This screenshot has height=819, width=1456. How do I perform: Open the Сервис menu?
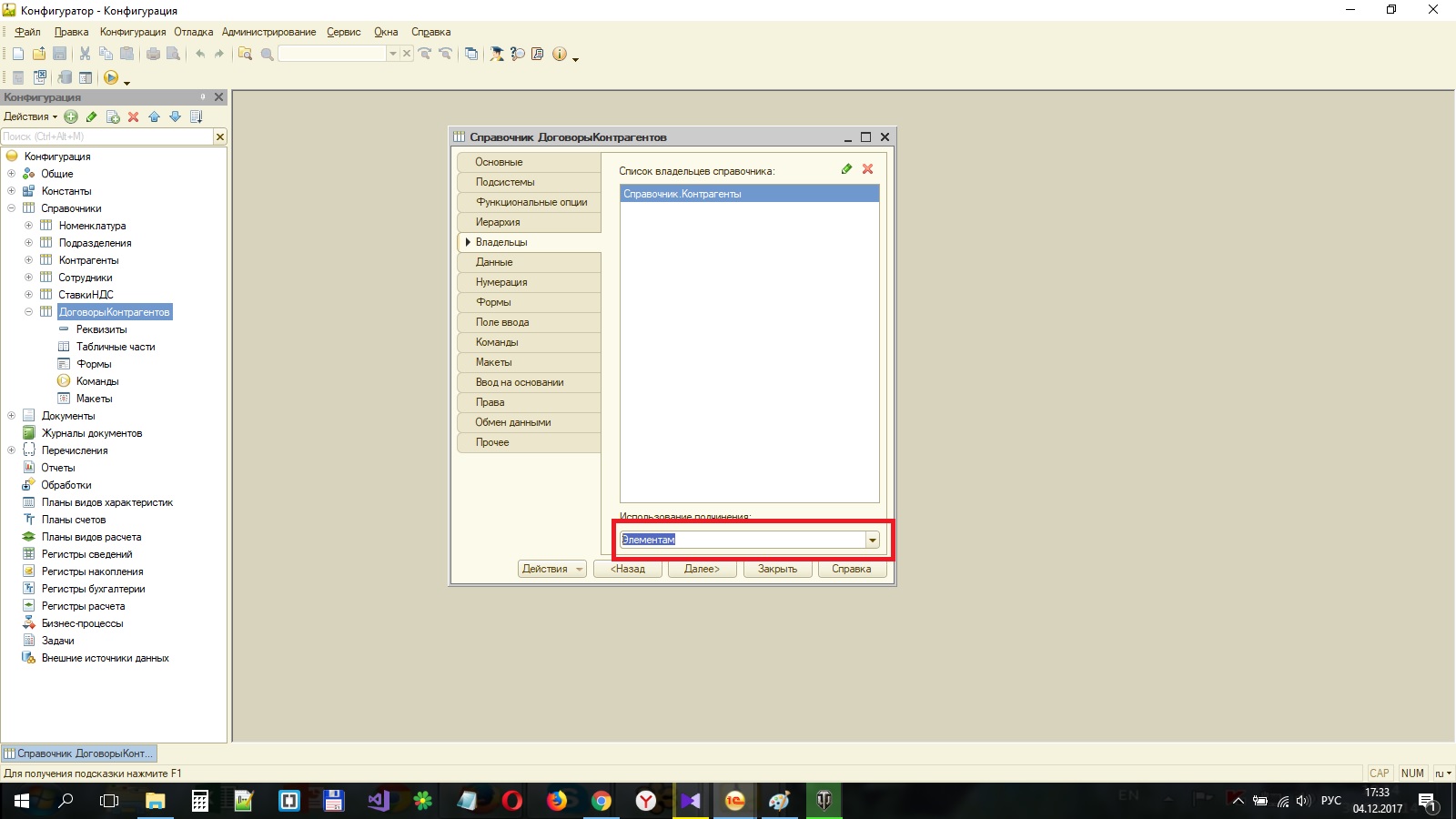pos(344,32)
